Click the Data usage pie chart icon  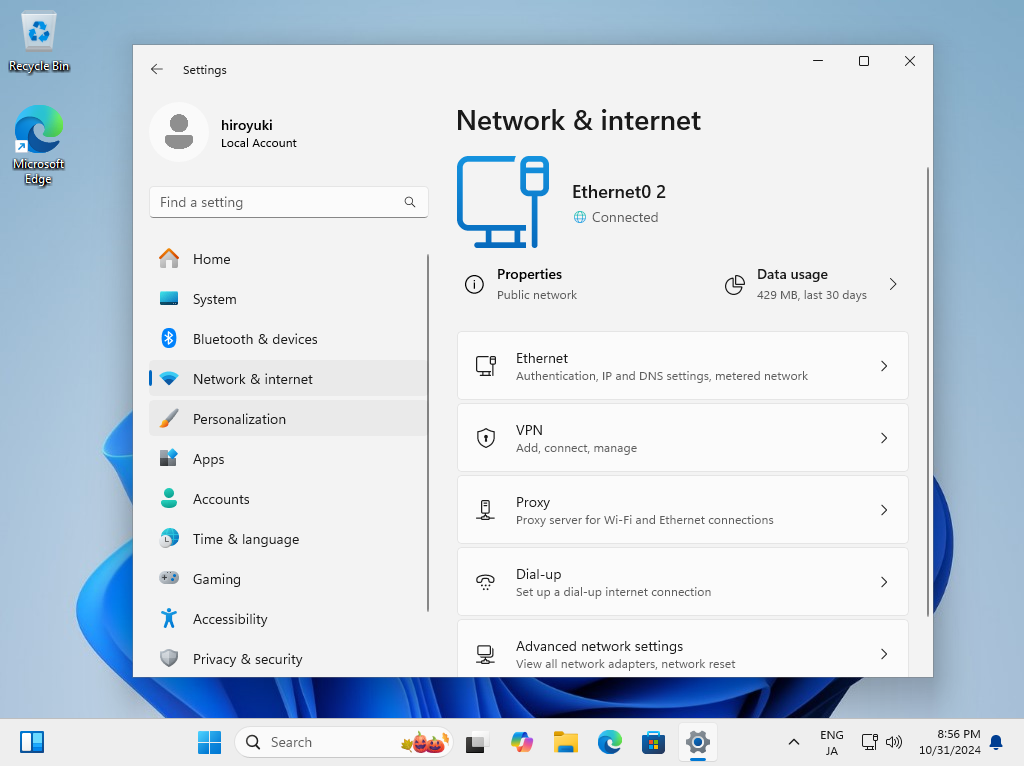coord(735,285)
